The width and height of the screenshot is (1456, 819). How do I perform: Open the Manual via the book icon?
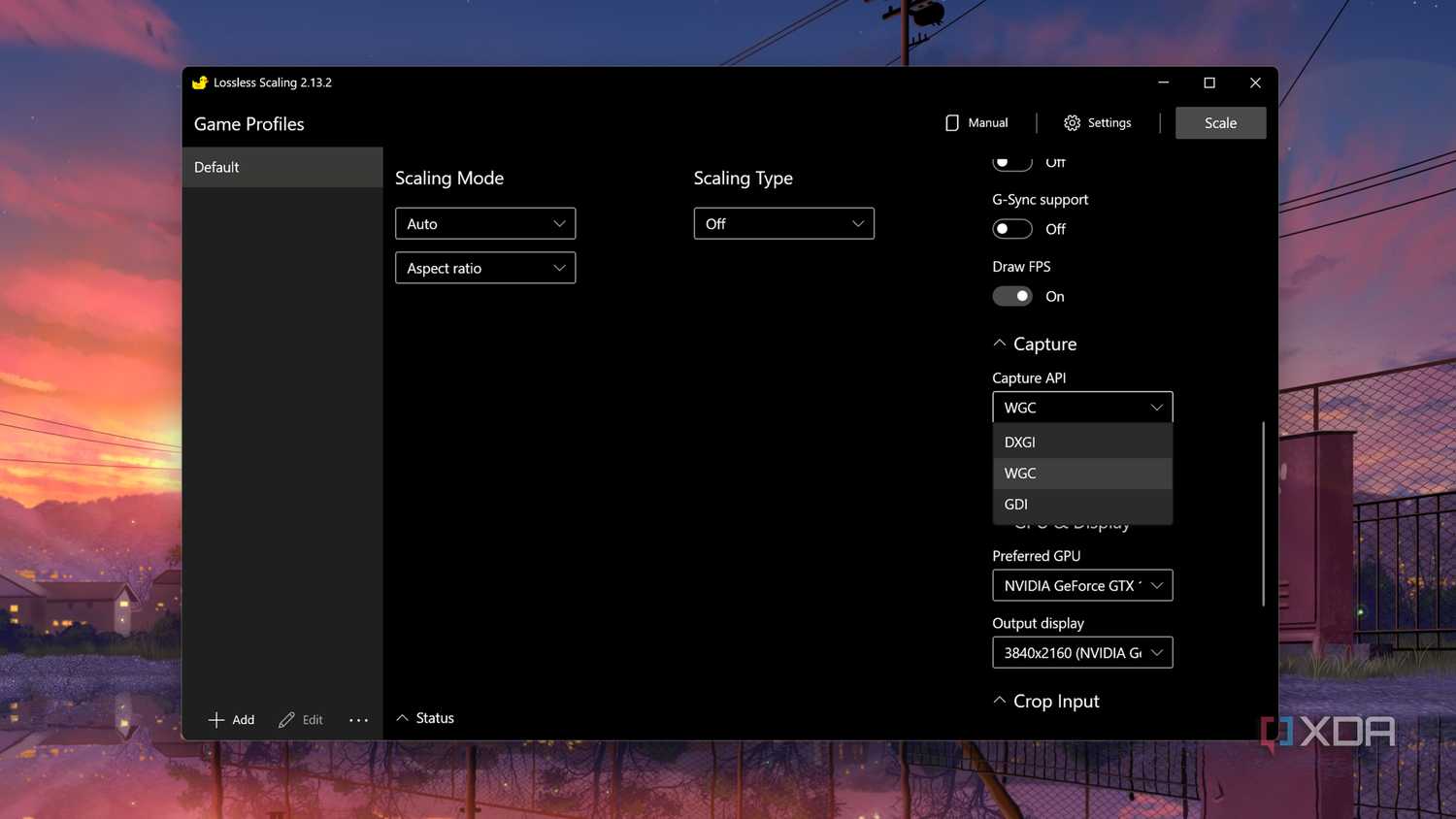952,123
